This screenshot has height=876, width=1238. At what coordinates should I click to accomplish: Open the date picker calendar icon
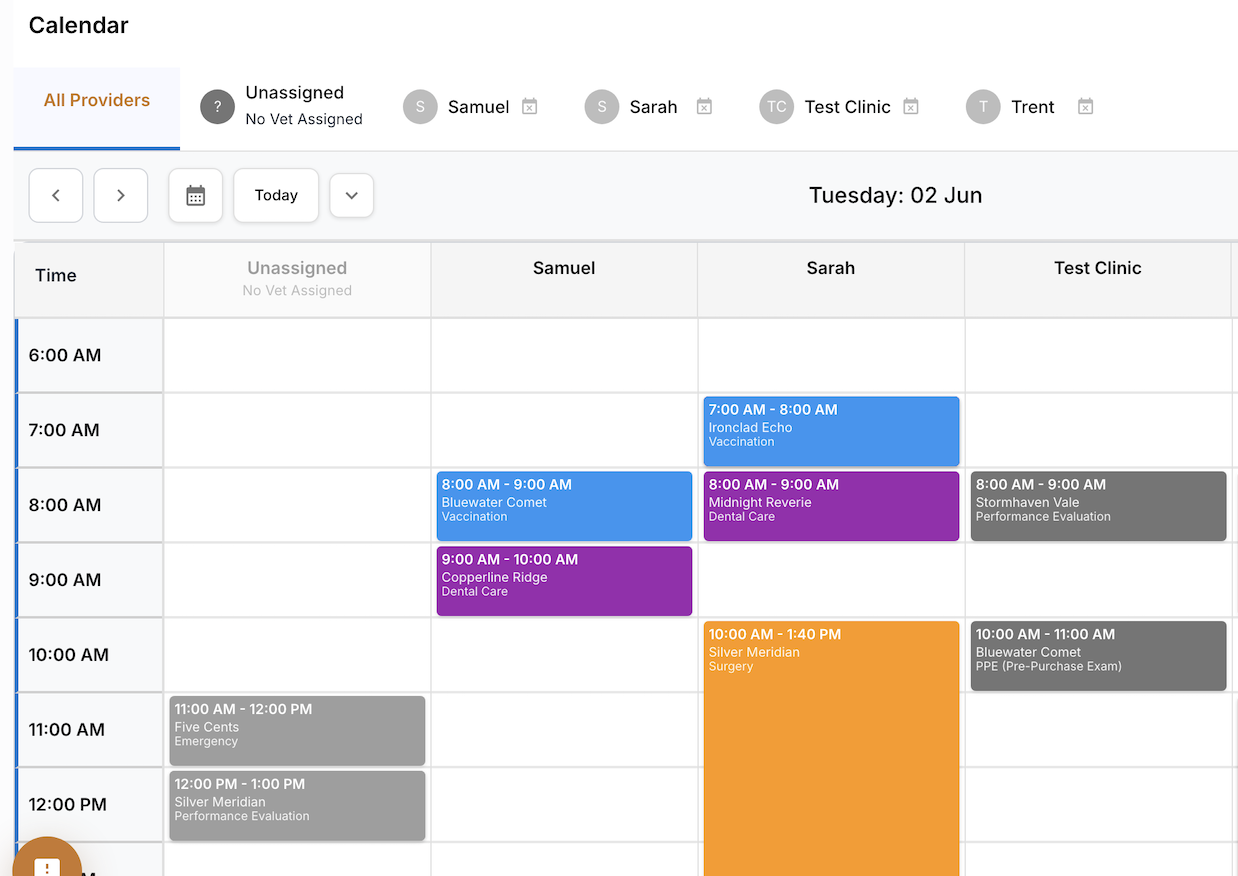click(196, 195)
